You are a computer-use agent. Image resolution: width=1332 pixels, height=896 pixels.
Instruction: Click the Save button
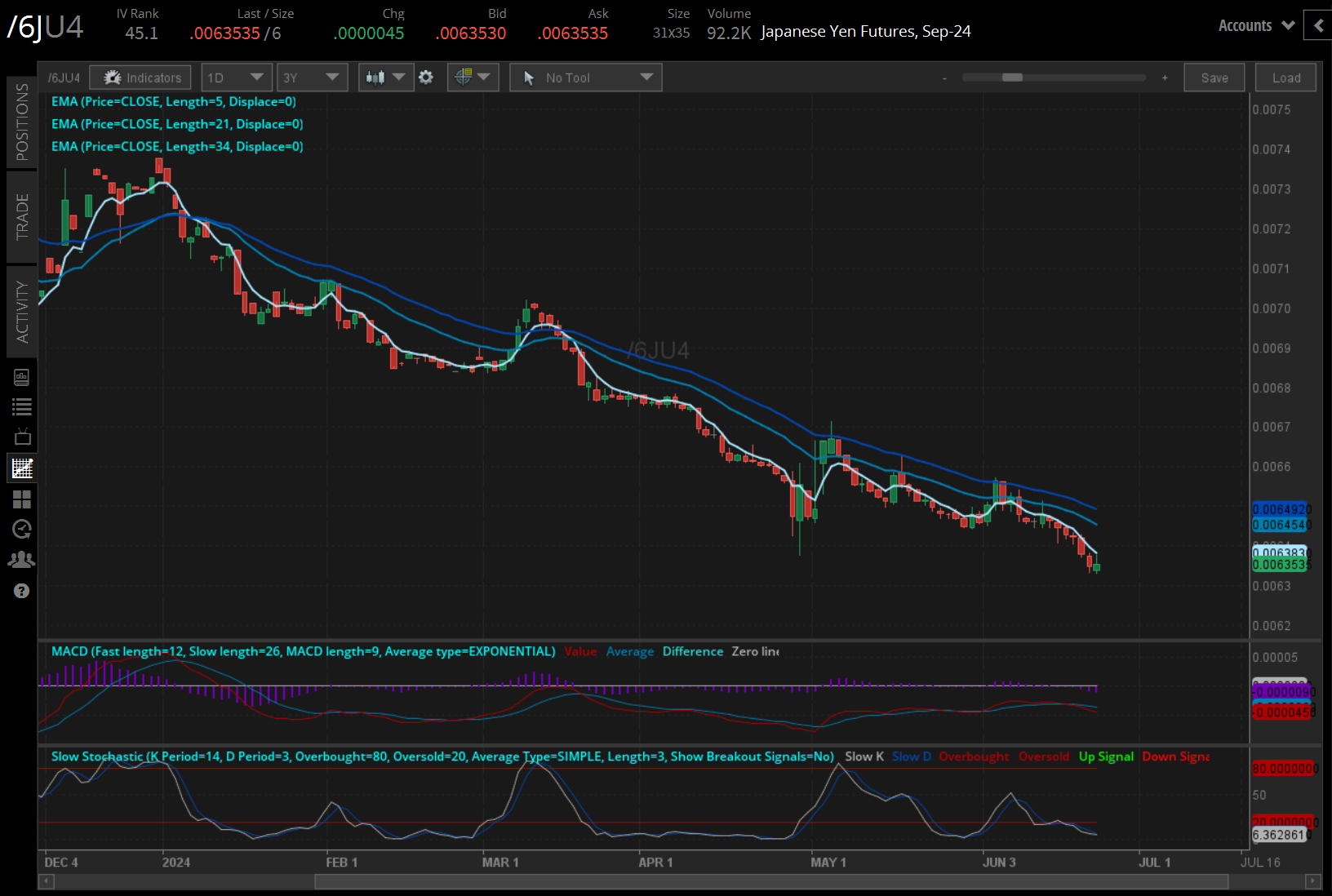pyautogui.click(x=1214, y=78)
